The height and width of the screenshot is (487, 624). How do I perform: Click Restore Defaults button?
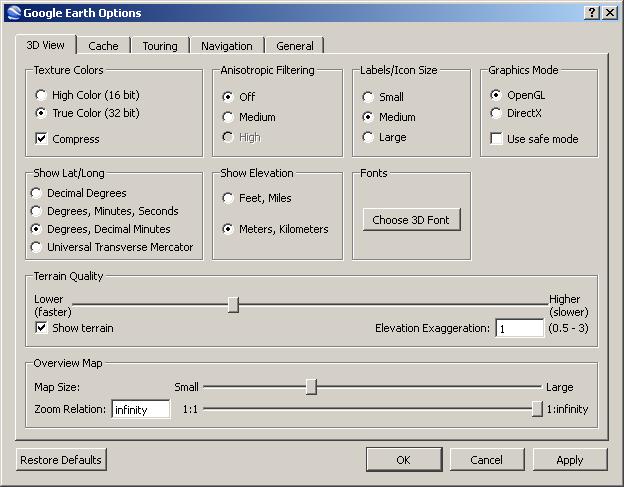[x=61, y=460]
